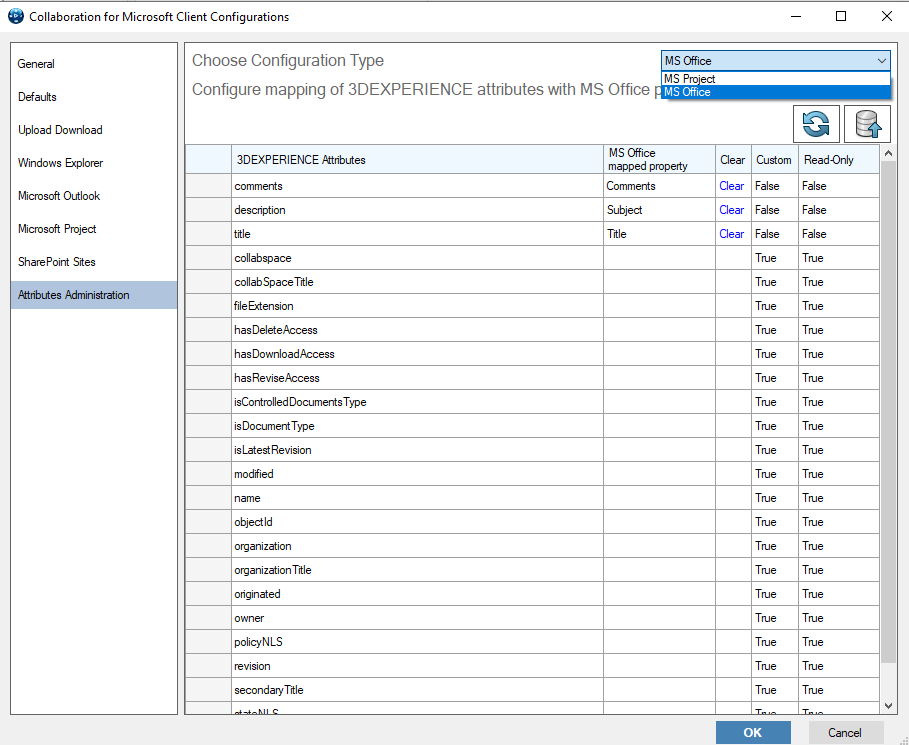
Task: Select the objectId attribute row
Action: (x=417, y=522)
